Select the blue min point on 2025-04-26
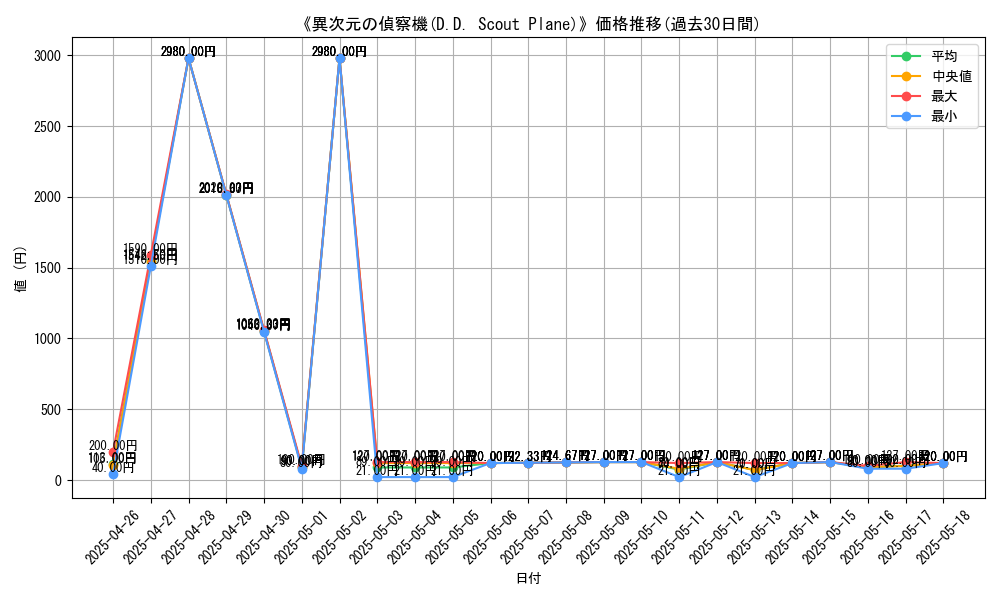Viewport: 1000px width, 600px height. point(114,475)
